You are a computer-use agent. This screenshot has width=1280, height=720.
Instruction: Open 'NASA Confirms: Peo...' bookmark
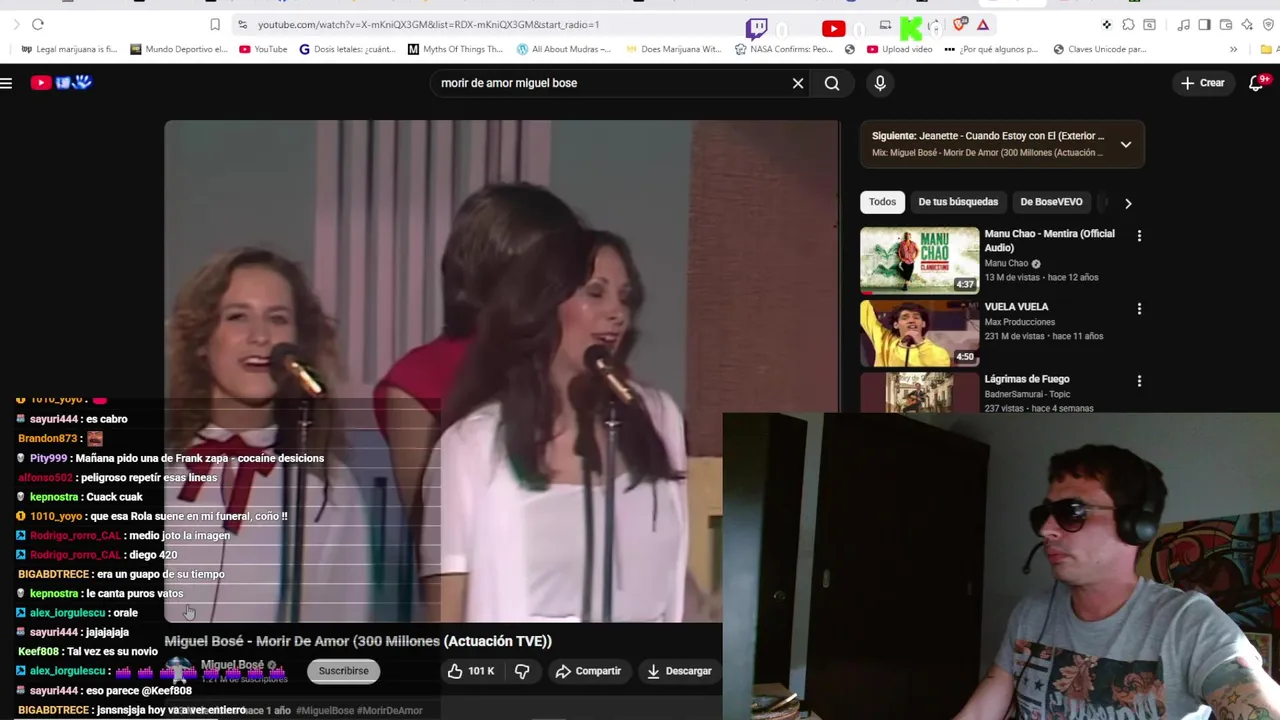[783, 49]
